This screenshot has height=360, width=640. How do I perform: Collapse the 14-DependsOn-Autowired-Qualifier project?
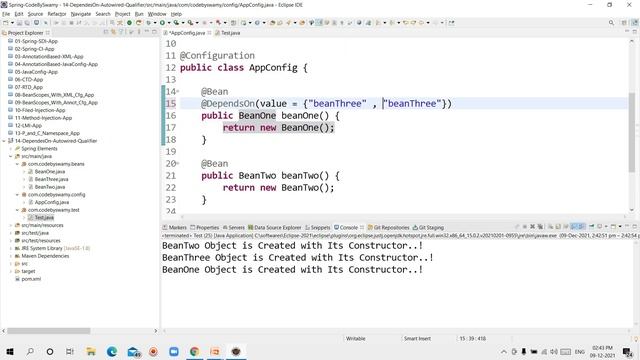pos(4,141)
